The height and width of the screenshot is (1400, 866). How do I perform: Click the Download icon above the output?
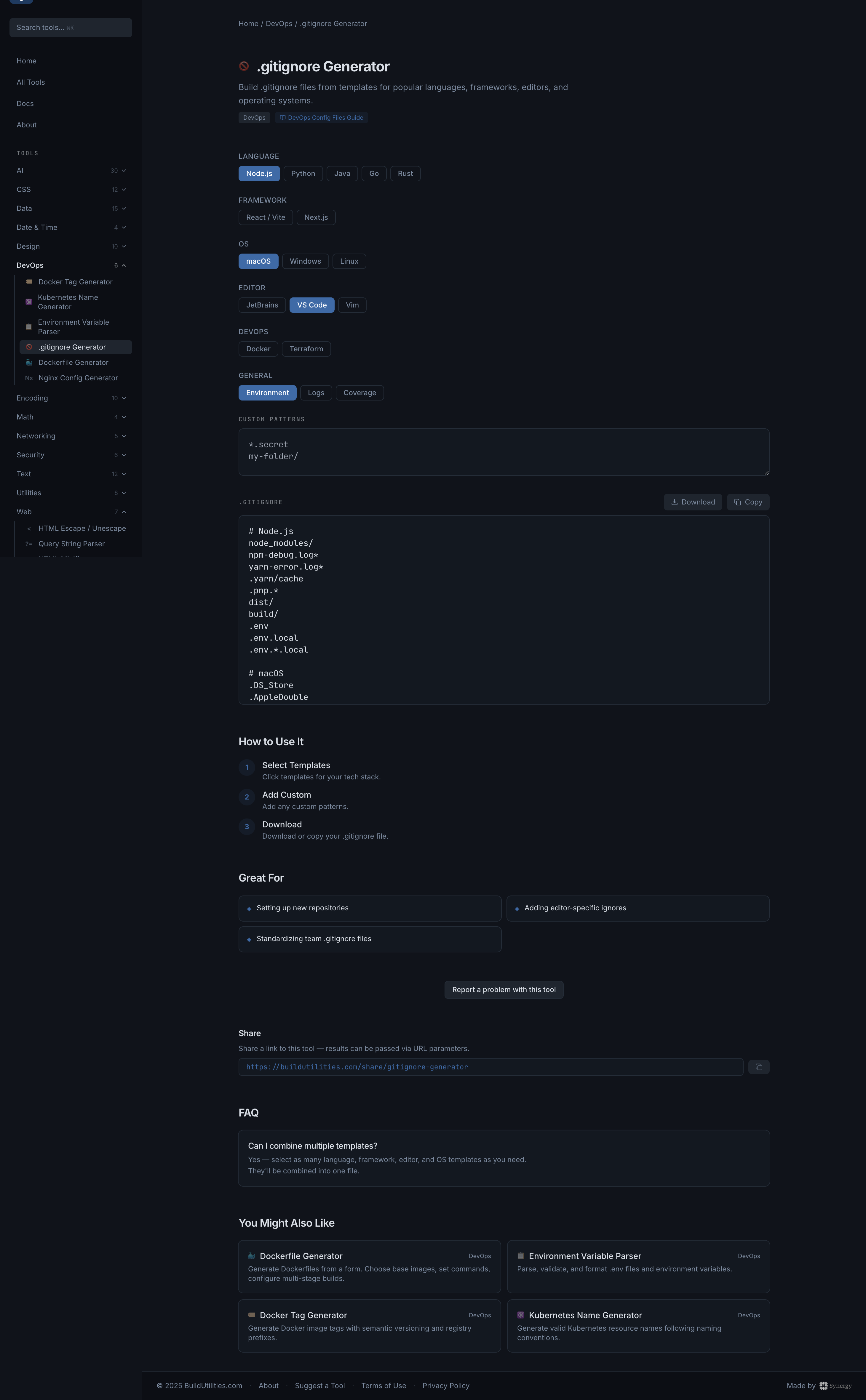675,502
